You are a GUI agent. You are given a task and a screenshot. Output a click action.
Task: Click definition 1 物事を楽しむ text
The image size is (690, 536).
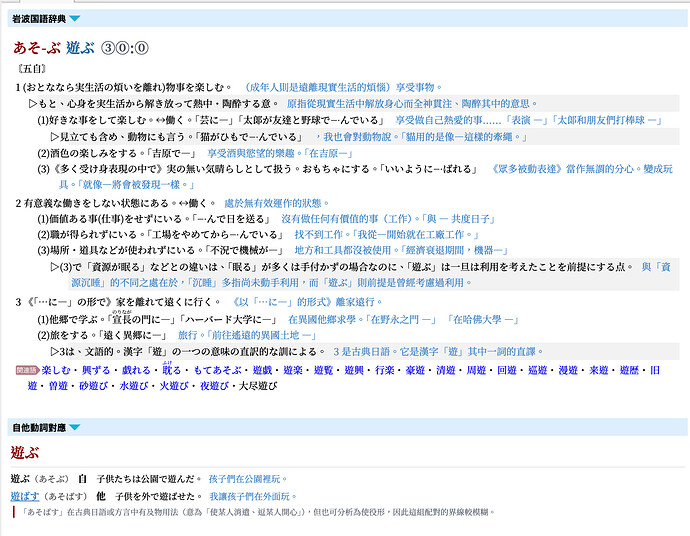coord(123,87)
